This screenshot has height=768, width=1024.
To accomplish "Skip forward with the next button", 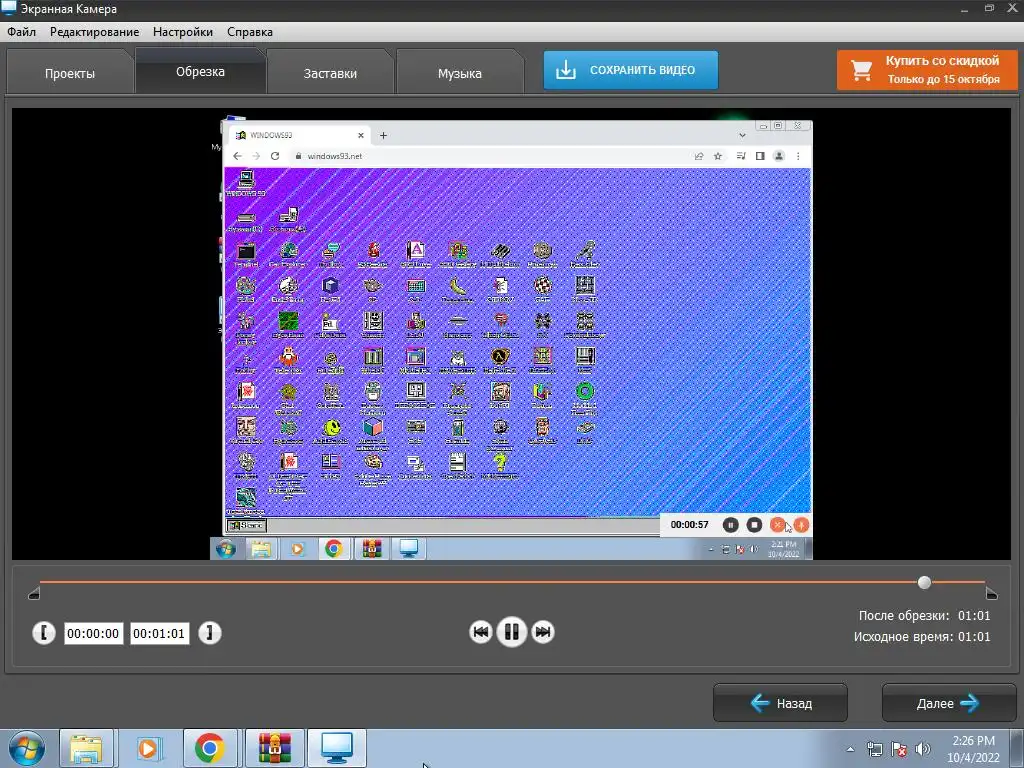I will click(543, 632).
